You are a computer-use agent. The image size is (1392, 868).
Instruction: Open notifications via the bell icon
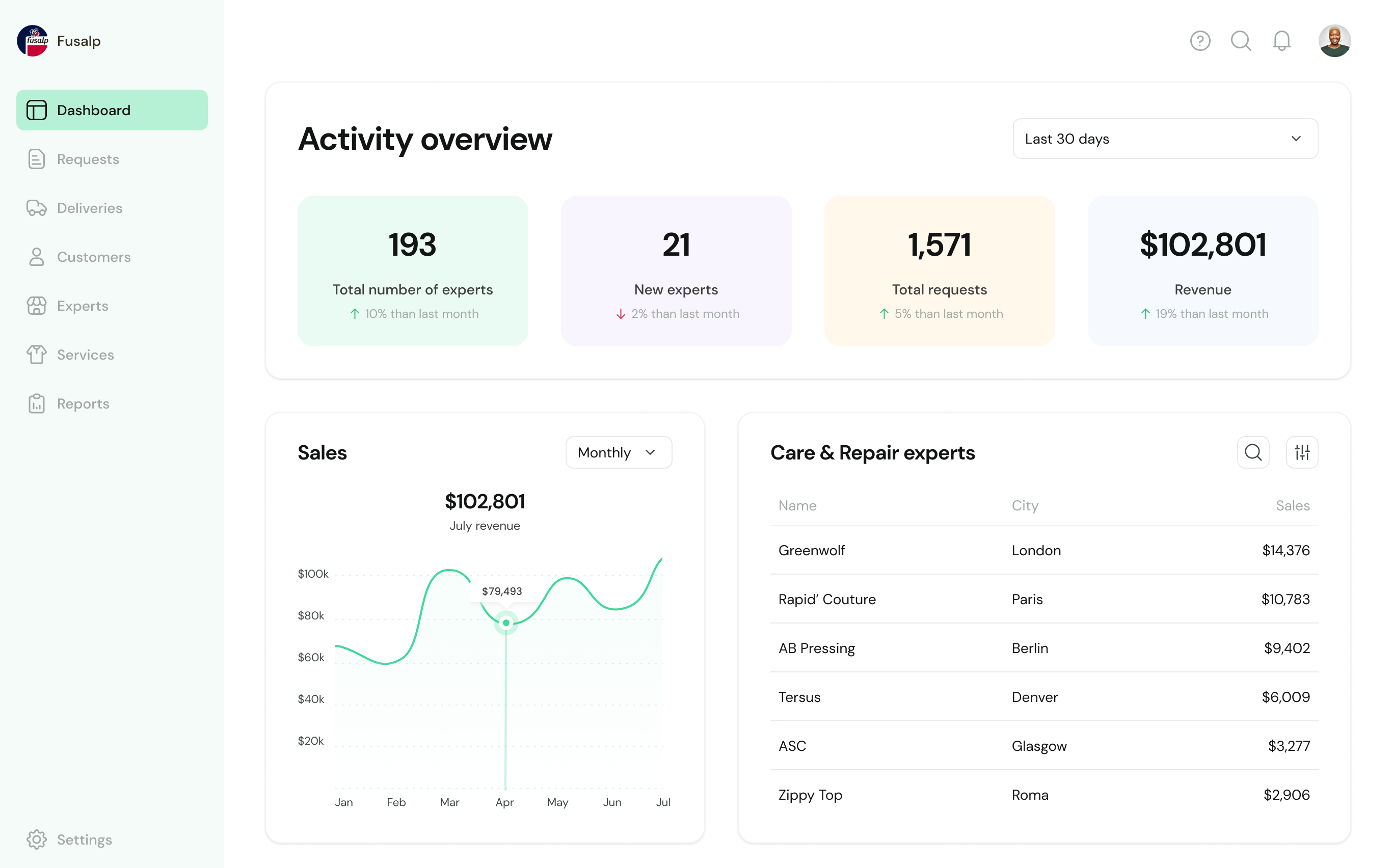click(x=1281, y=41)
